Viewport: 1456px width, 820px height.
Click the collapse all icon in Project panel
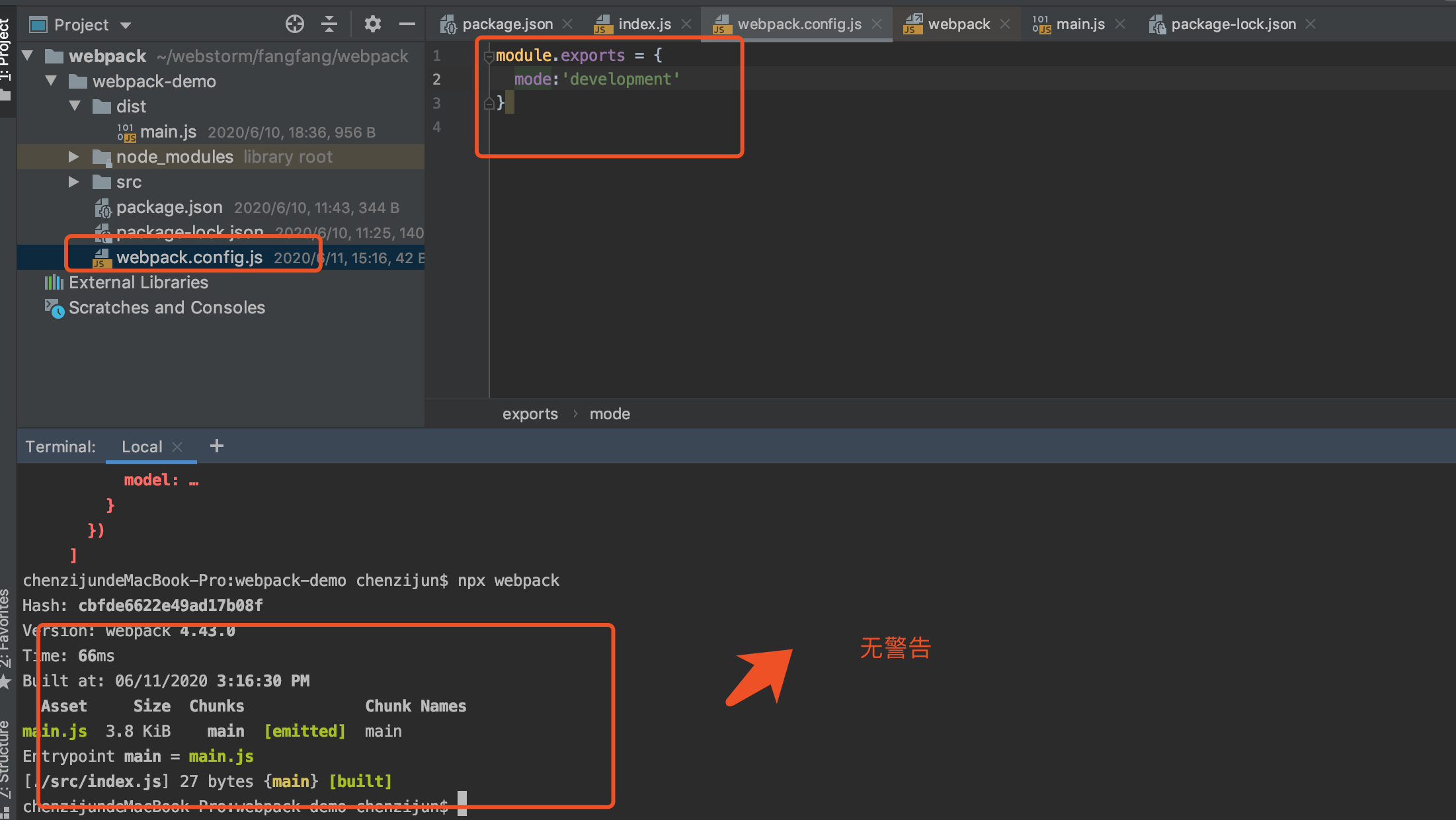(x=329, y=24)
